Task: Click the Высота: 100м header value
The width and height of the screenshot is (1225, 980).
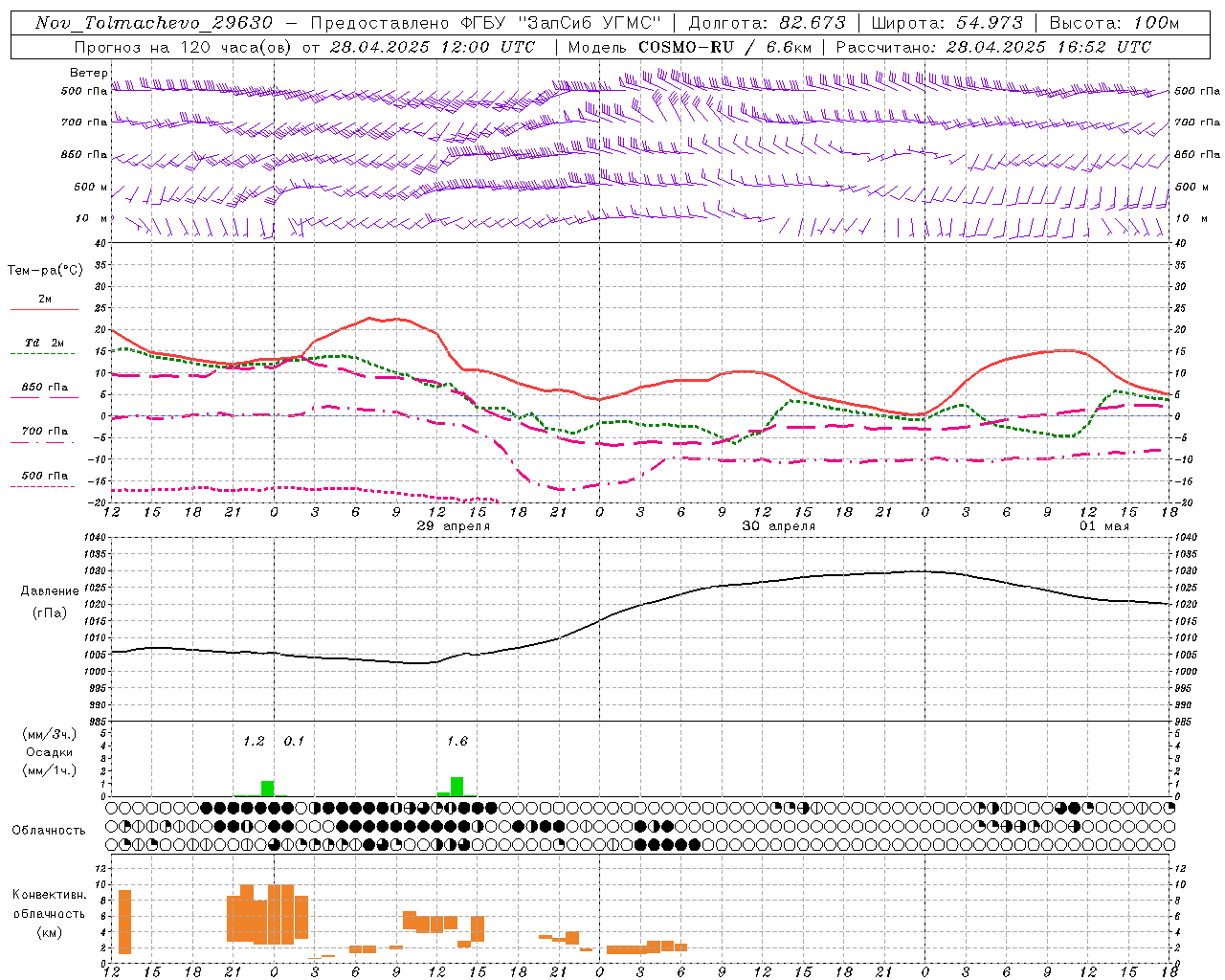Action: [x=1114, y=23]
